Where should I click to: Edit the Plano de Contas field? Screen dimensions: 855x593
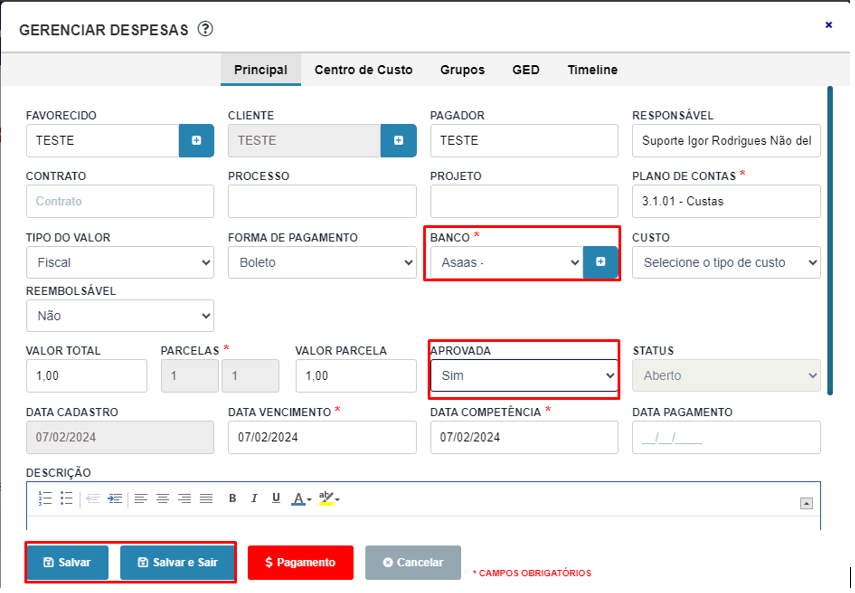coord(726,201)
